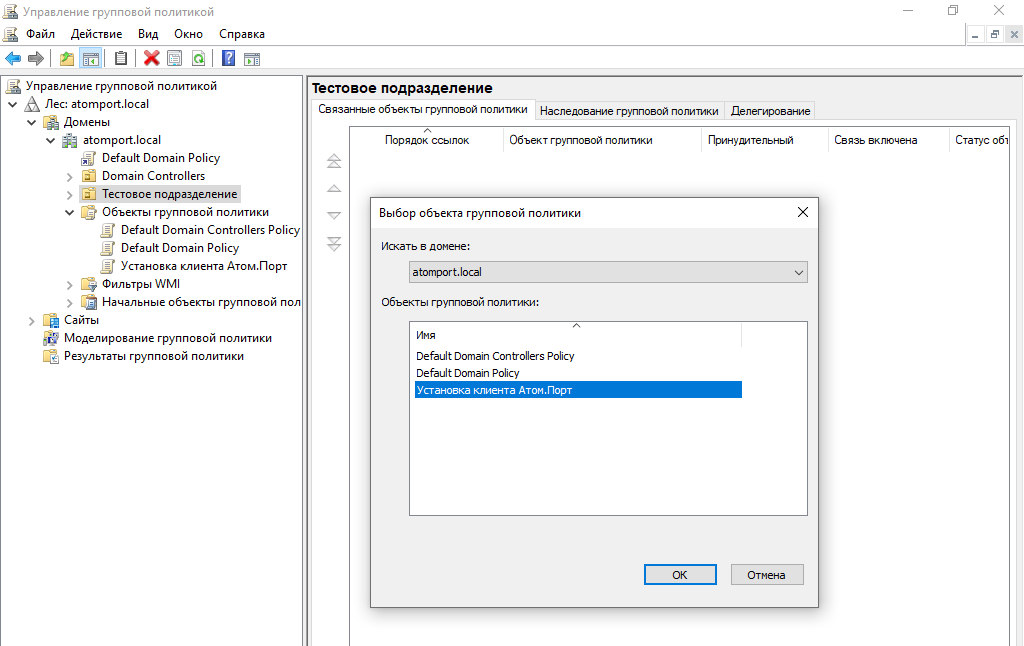
Task: Click the red X Delete icon
Action: [151, 59]
